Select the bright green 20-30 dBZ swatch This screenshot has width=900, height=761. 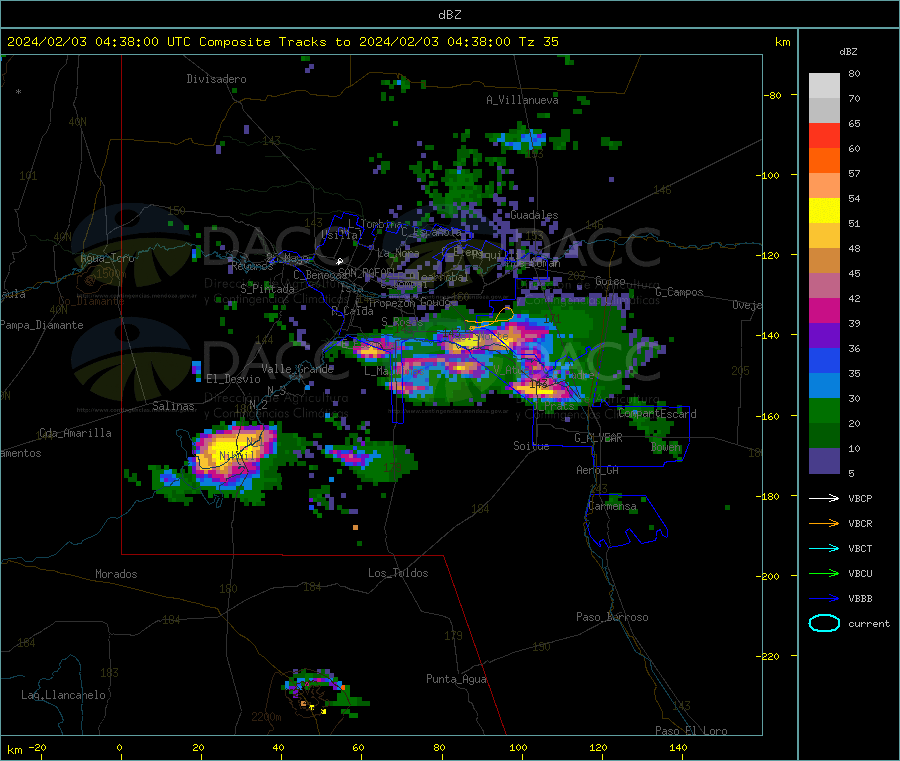(824, 410)
